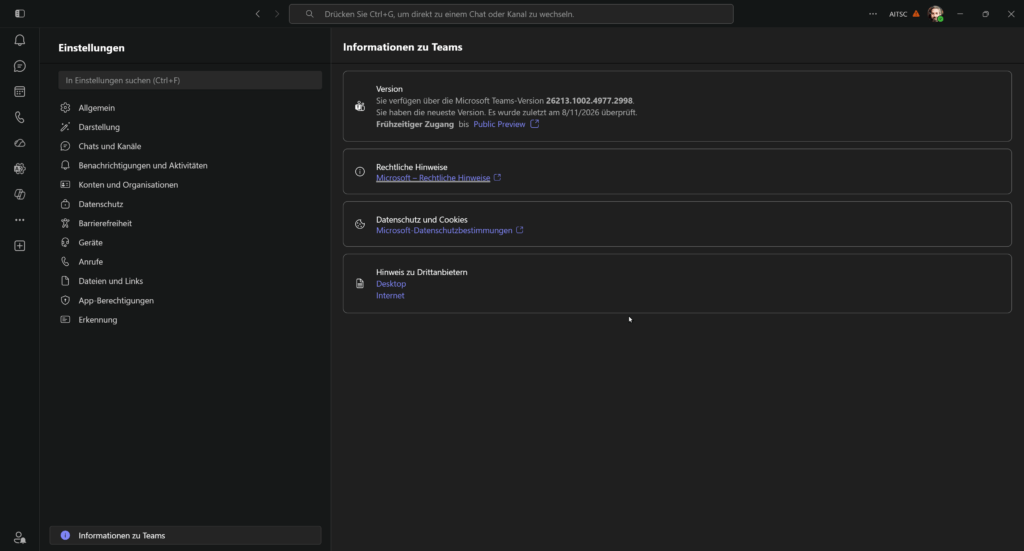Go back with the left arrow

pos(258,14)
